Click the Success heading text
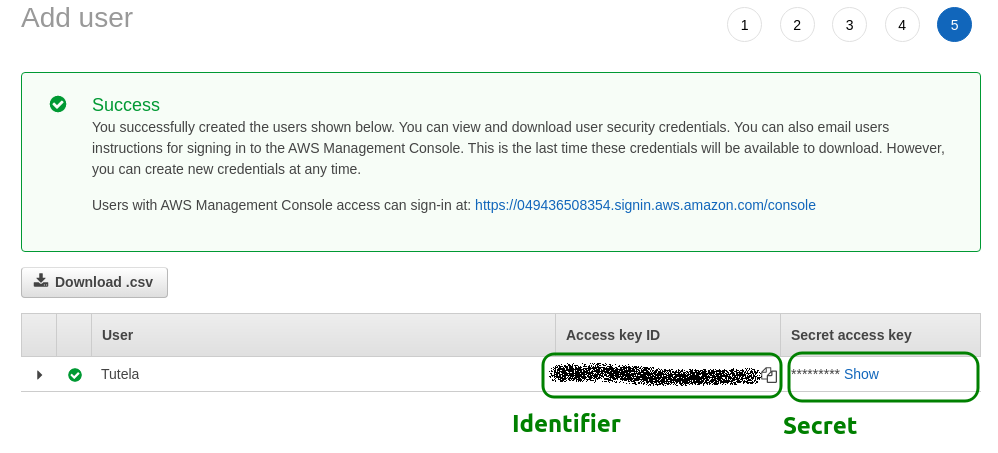 126,104
